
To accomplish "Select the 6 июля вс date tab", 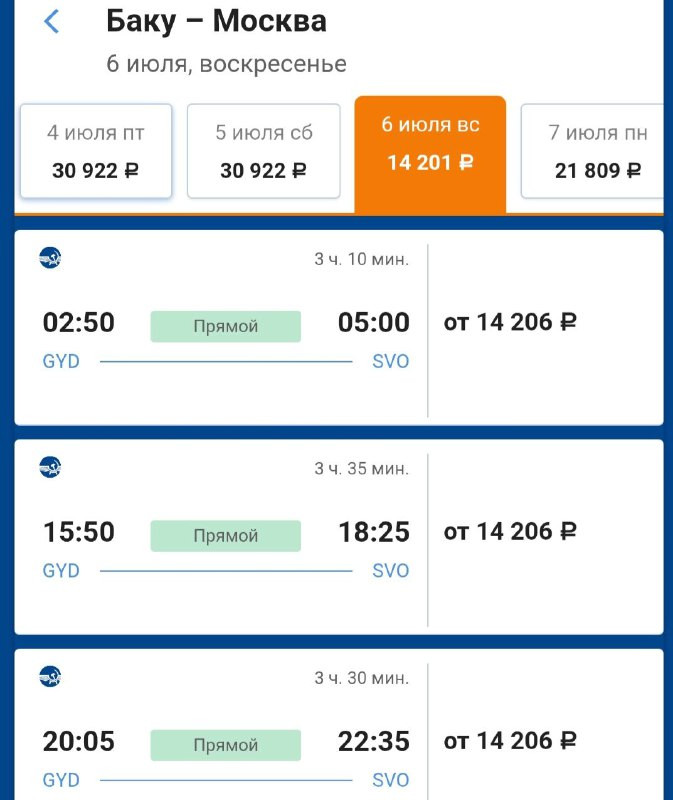I will (430, 154).
